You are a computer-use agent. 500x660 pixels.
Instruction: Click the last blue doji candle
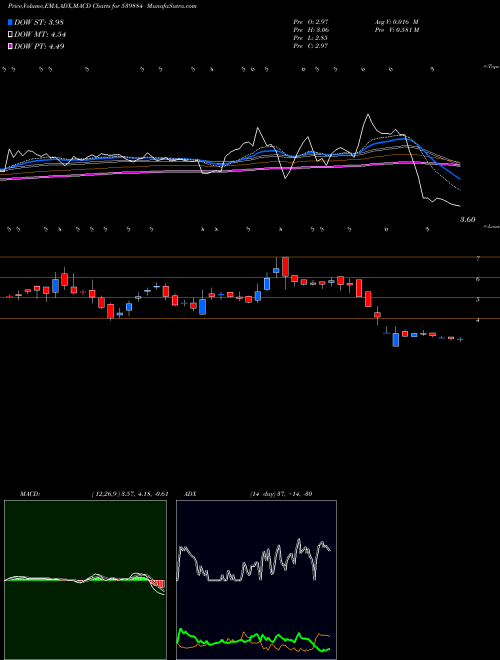(x=460, y=339)
